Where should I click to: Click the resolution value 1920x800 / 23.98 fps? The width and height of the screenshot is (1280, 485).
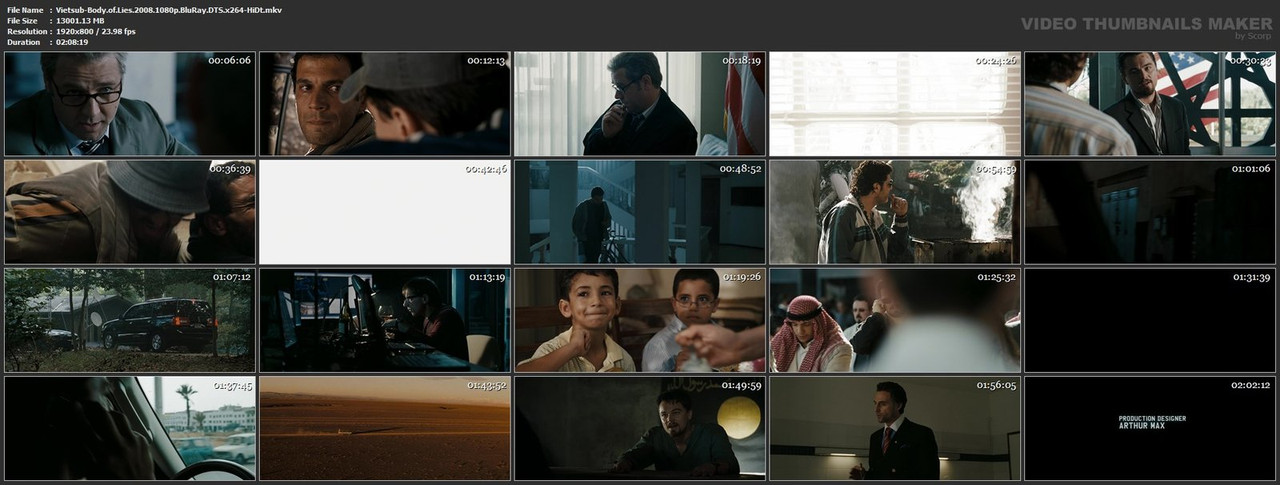pos(96,31)
